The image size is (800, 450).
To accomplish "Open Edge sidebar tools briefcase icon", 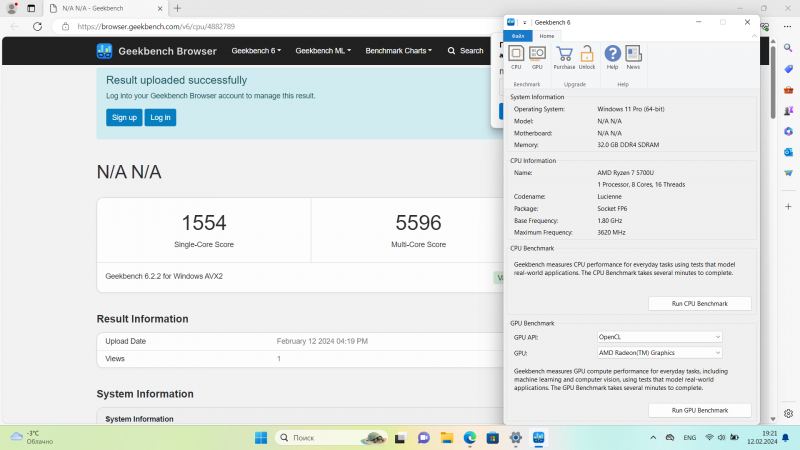I will (x=788, y=90).
